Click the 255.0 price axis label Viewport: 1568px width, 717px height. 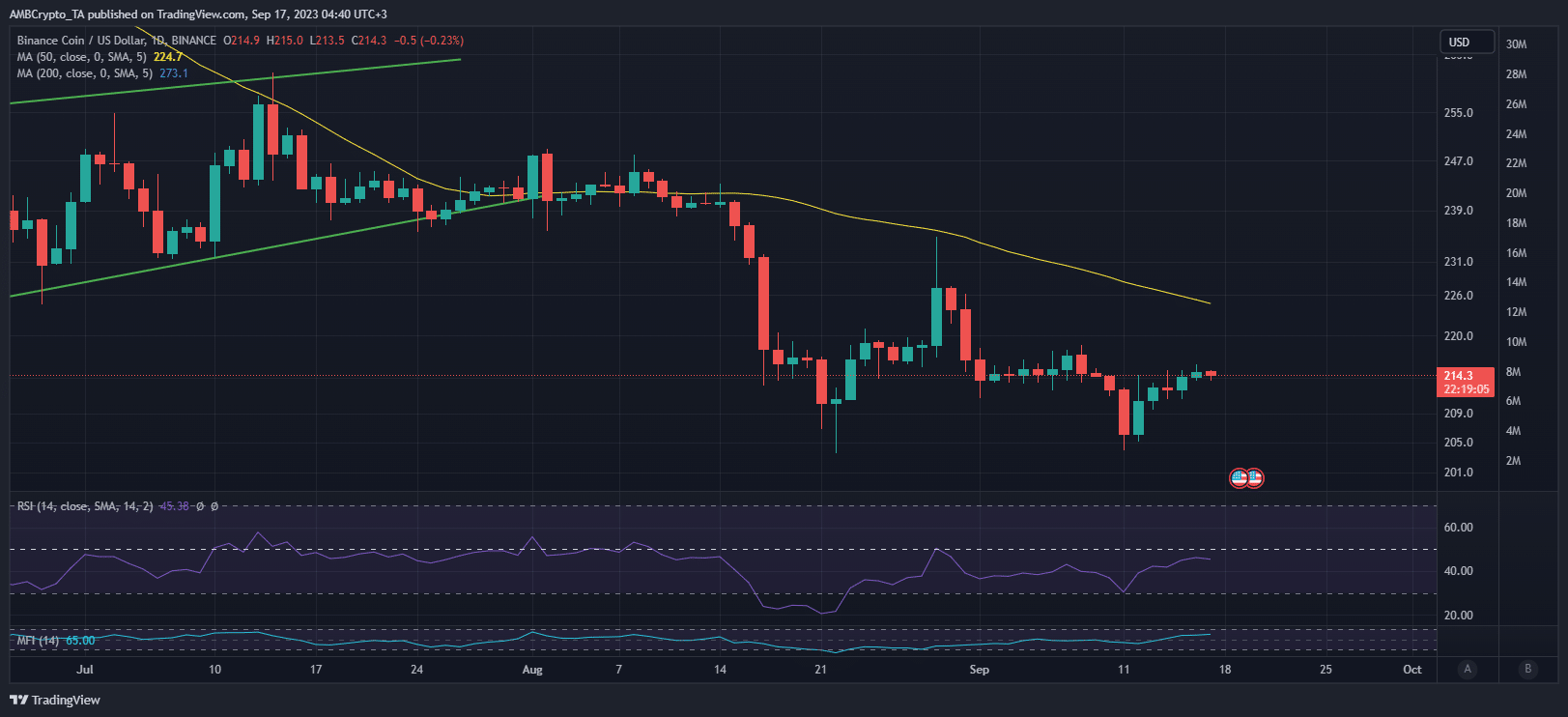(x=1458, y=113)
